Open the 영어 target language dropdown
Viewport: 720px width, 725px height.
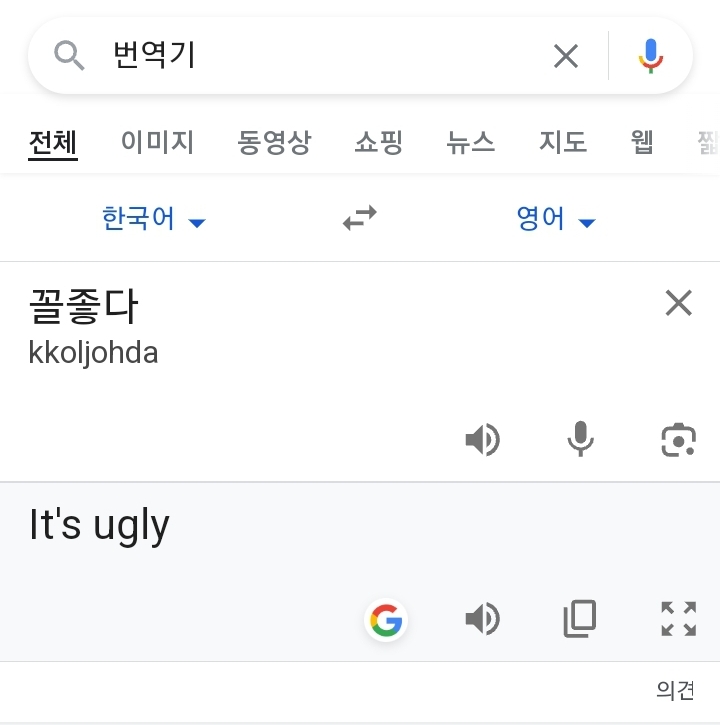555,219
